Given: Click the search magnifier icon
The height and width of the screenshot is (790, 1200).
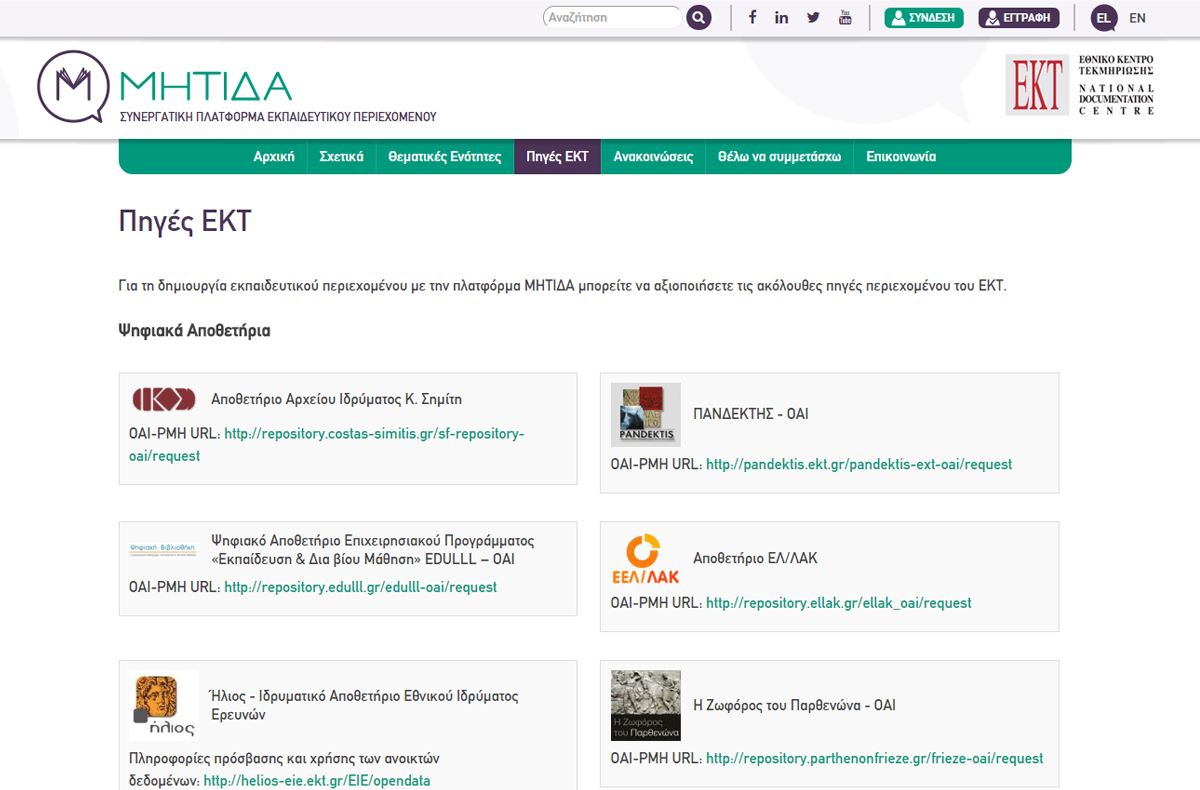Looking at the screenshot, I should [698, 18].
